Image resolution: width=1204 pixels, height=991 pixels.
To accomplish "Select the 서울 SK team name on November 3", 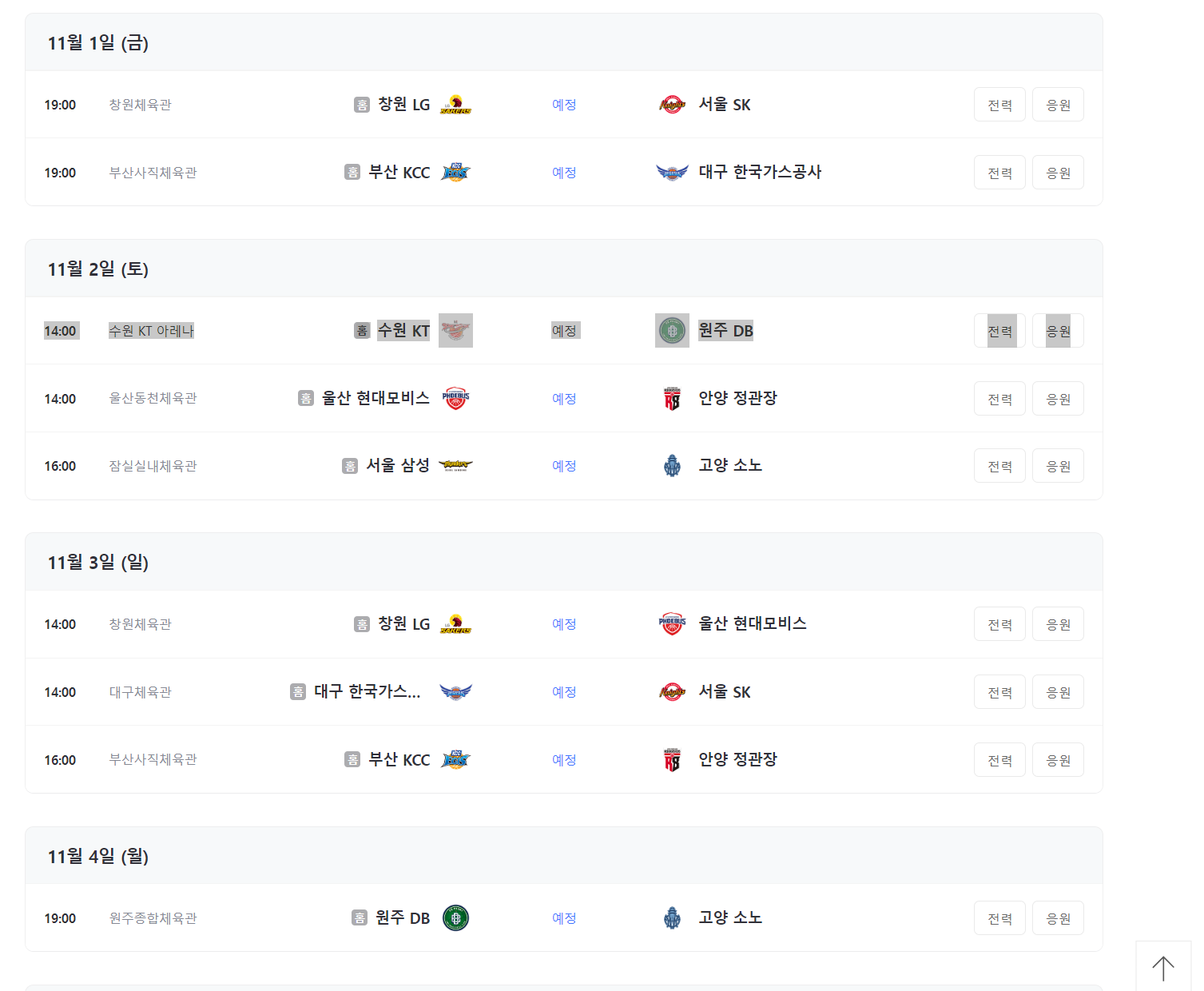I will pyautogui.click(x=725, y=692).
